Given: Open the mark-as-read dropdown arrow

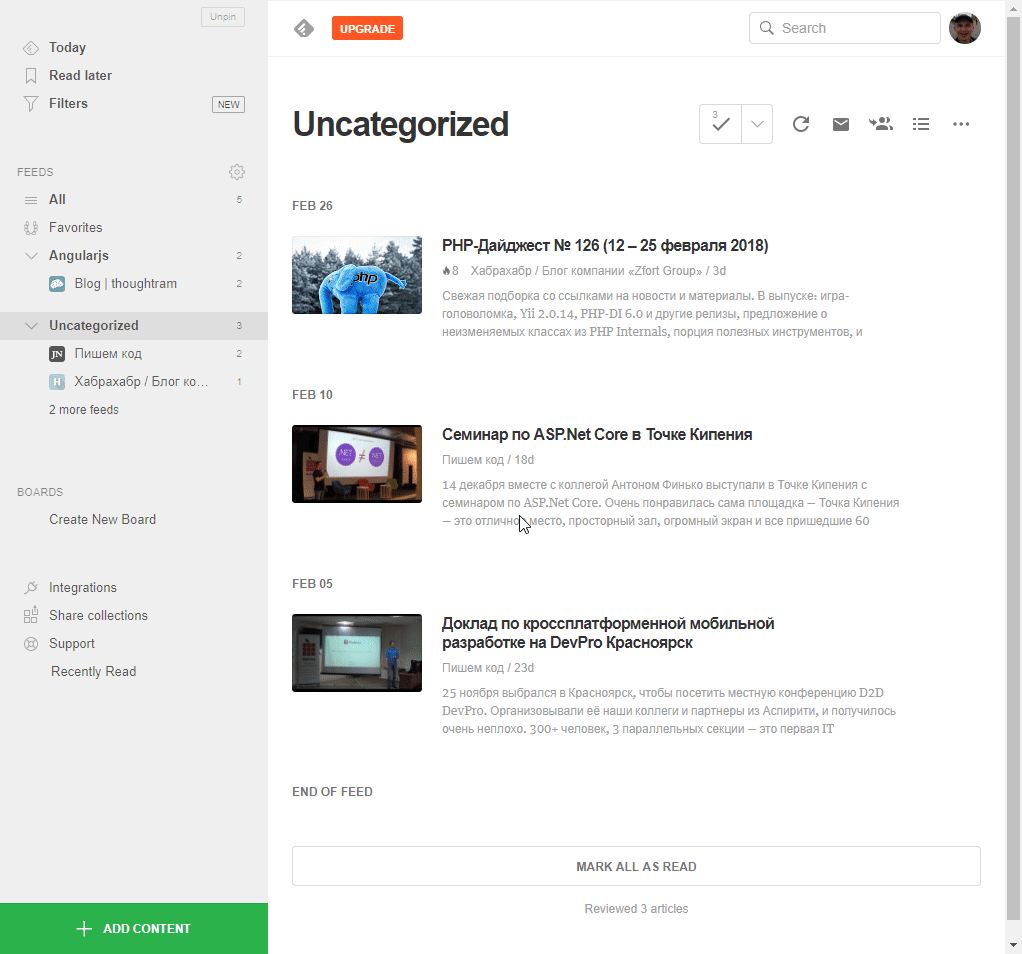Looking at the screenshot, I should click(x=757, y=124).
